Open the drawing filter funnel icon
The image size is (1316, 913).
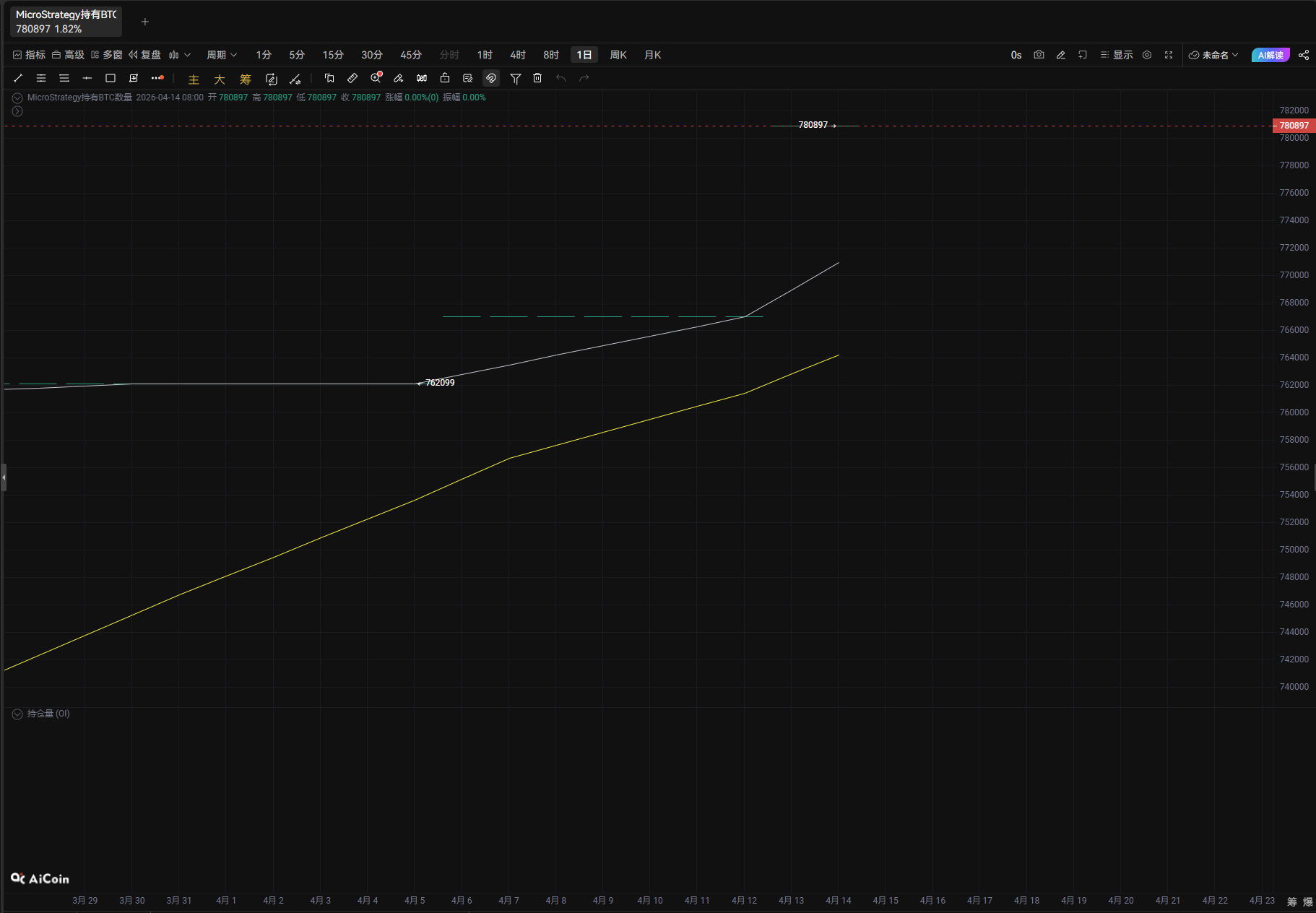click(x=516, y=78)
